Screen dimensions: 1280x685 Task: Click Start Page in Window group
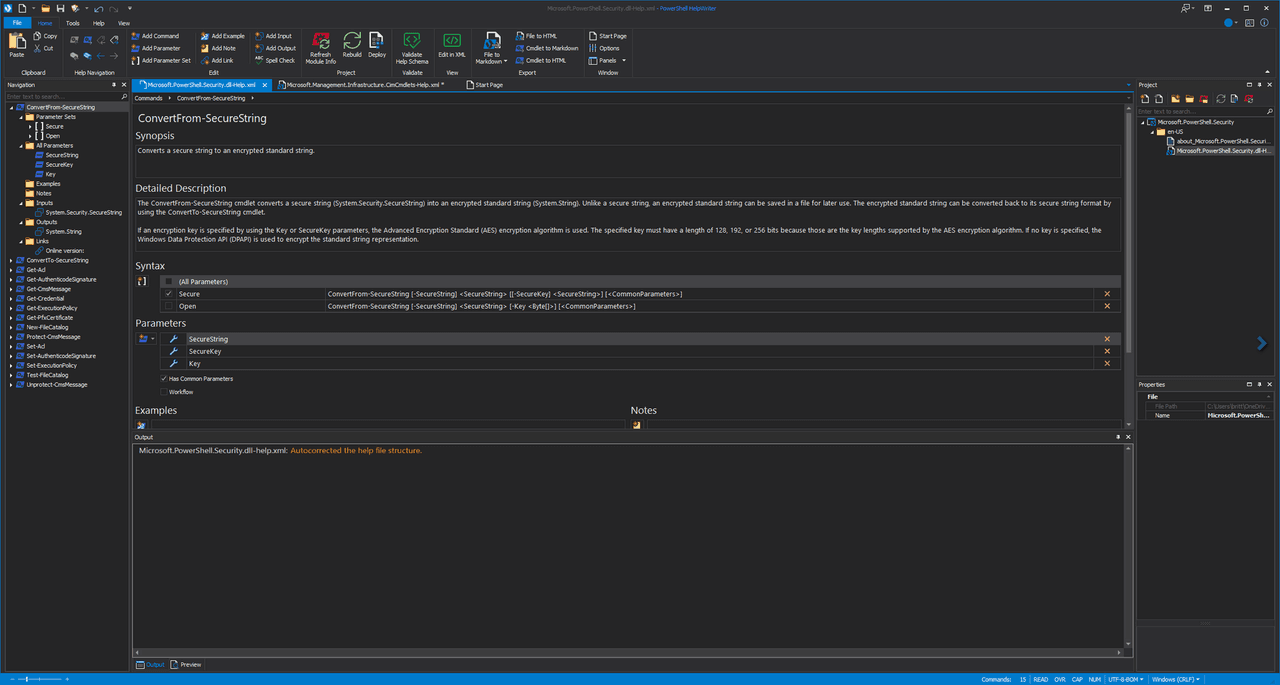click(608, 36)
